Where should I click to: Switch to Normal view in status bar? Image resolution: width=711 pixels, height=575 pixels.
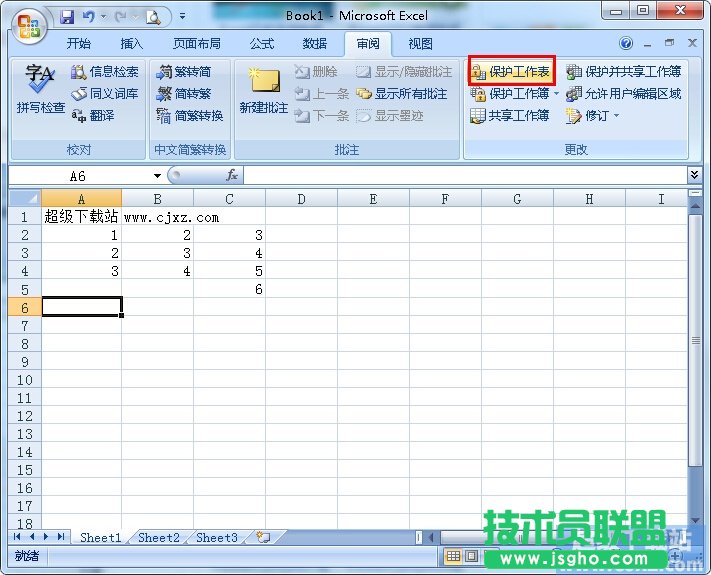(x=453, y=556)
